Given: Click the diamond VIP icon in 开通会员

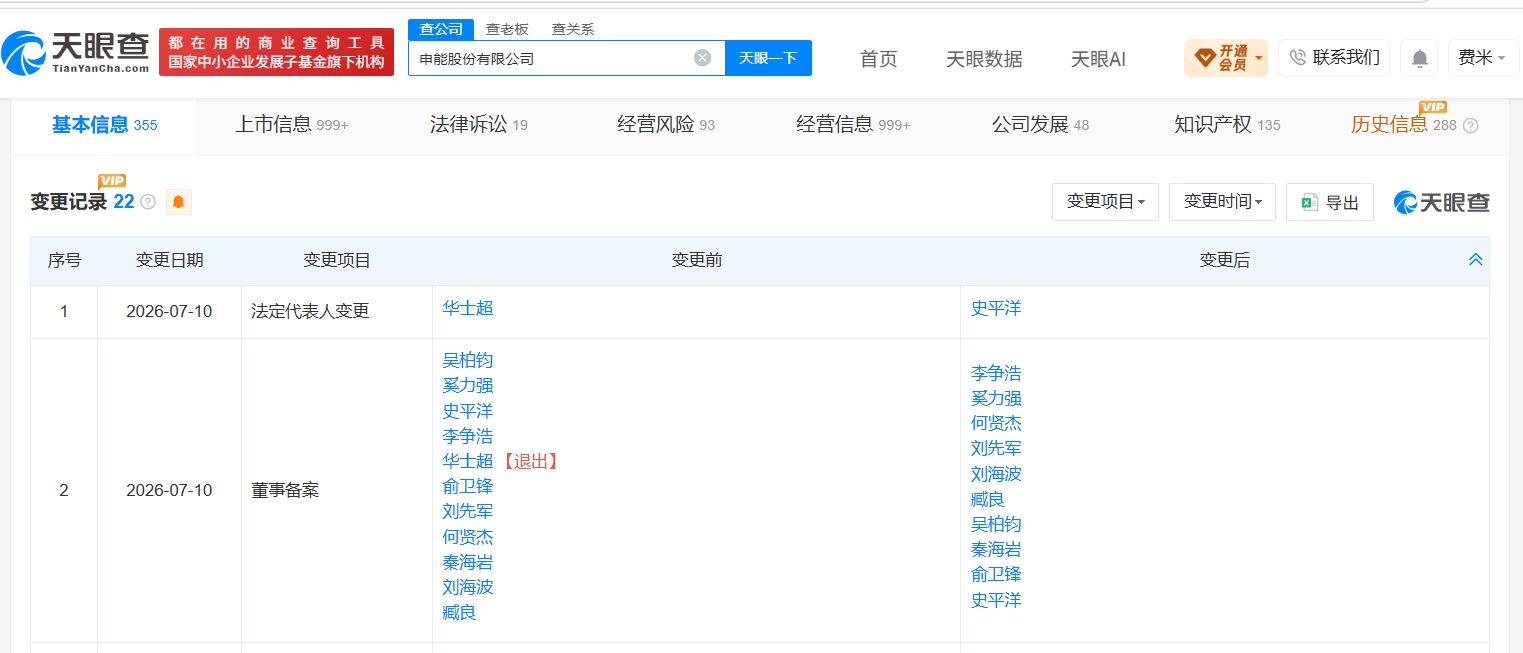Looking at the screenshot, I should pos(1204,57).
